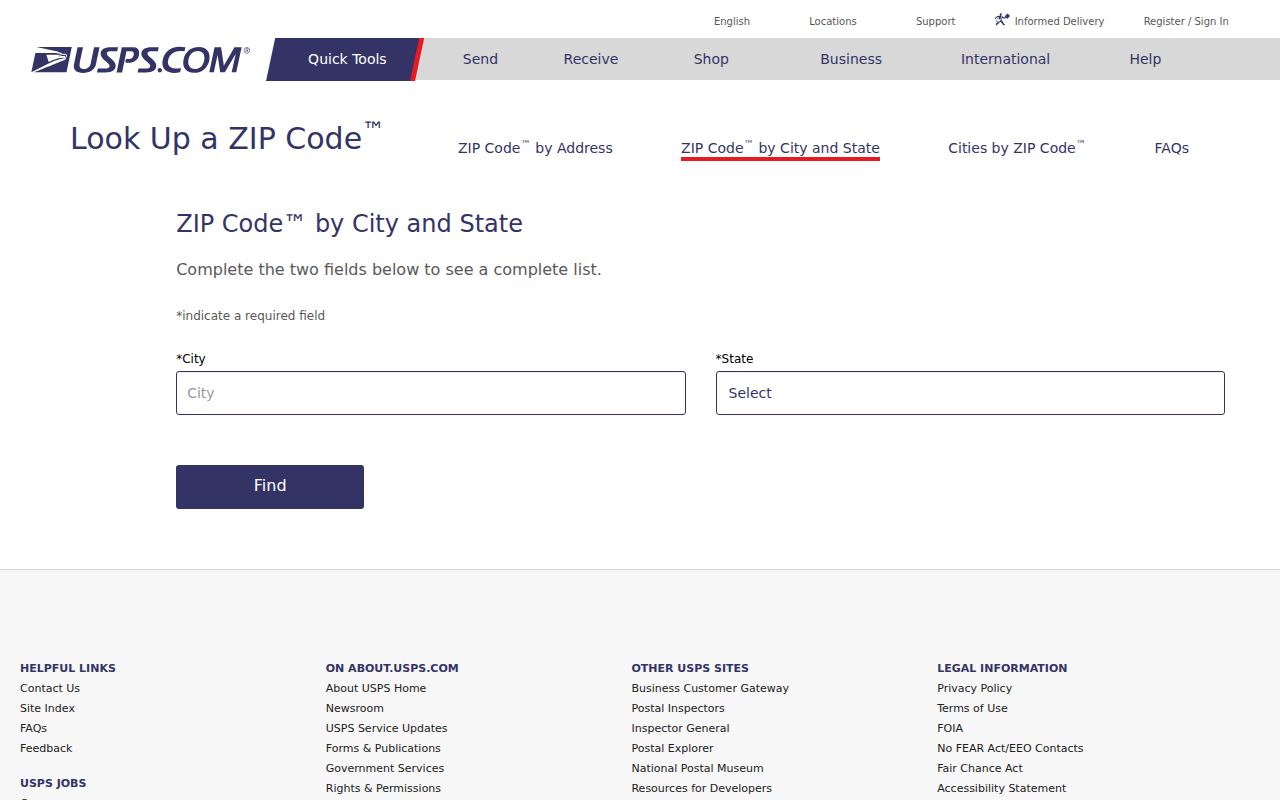Open Informed Delivery link text
1280x800 pixels.
pos(1059,21)
